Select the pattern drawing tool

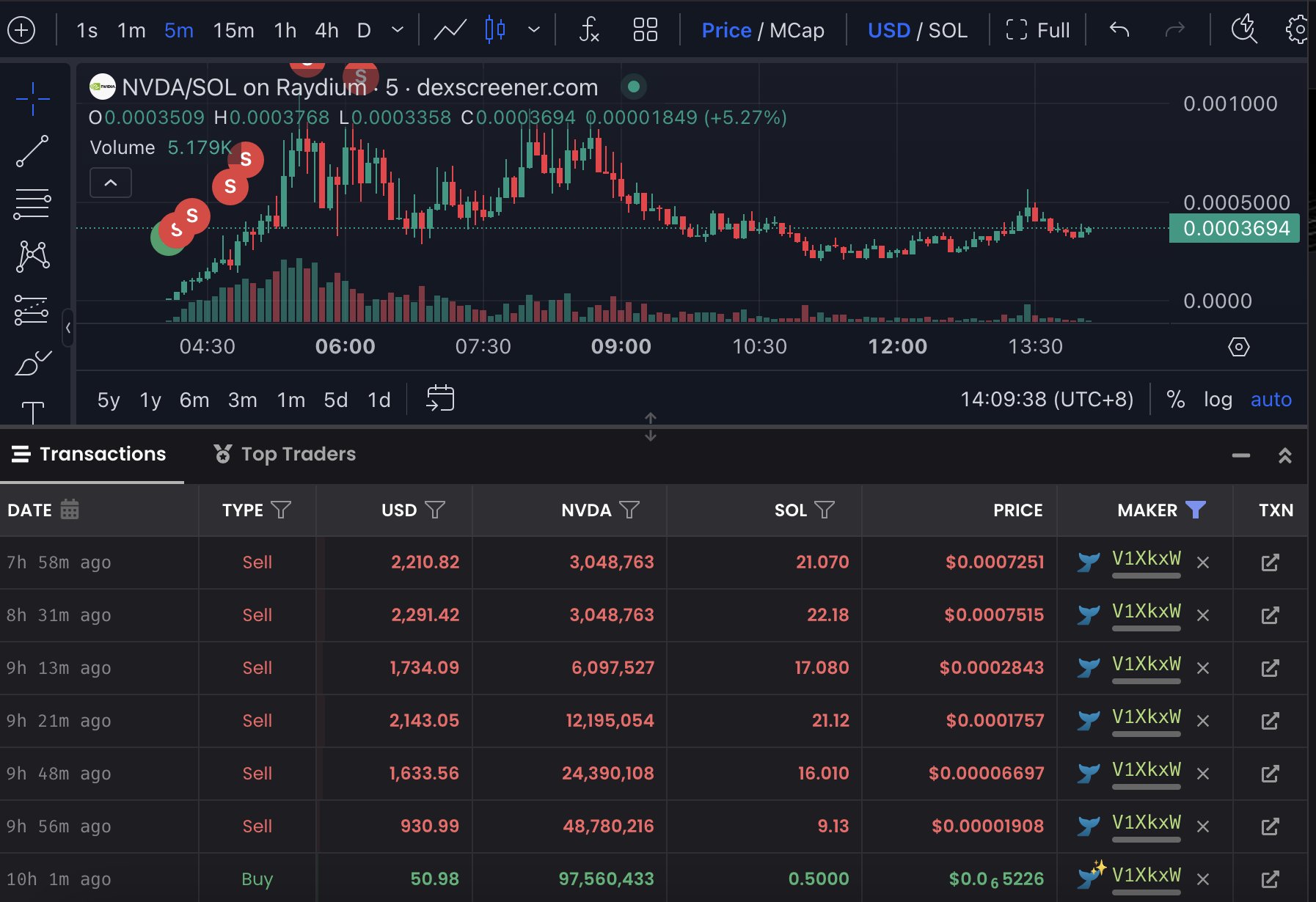pos(32,257)
